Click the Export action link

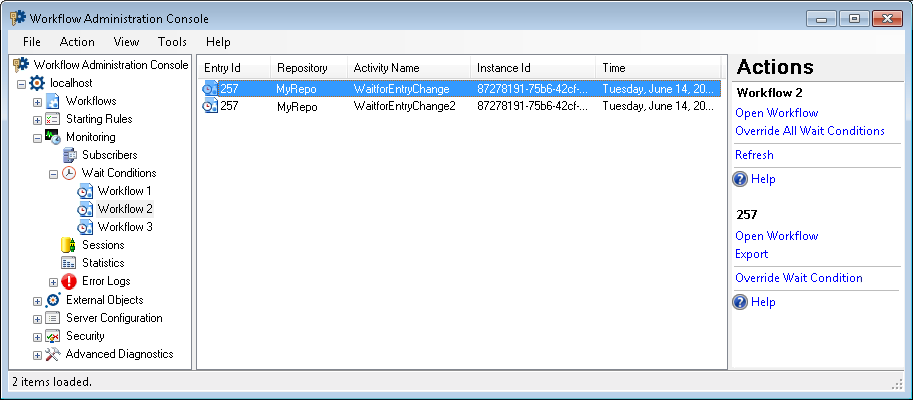tap(751, 254)
